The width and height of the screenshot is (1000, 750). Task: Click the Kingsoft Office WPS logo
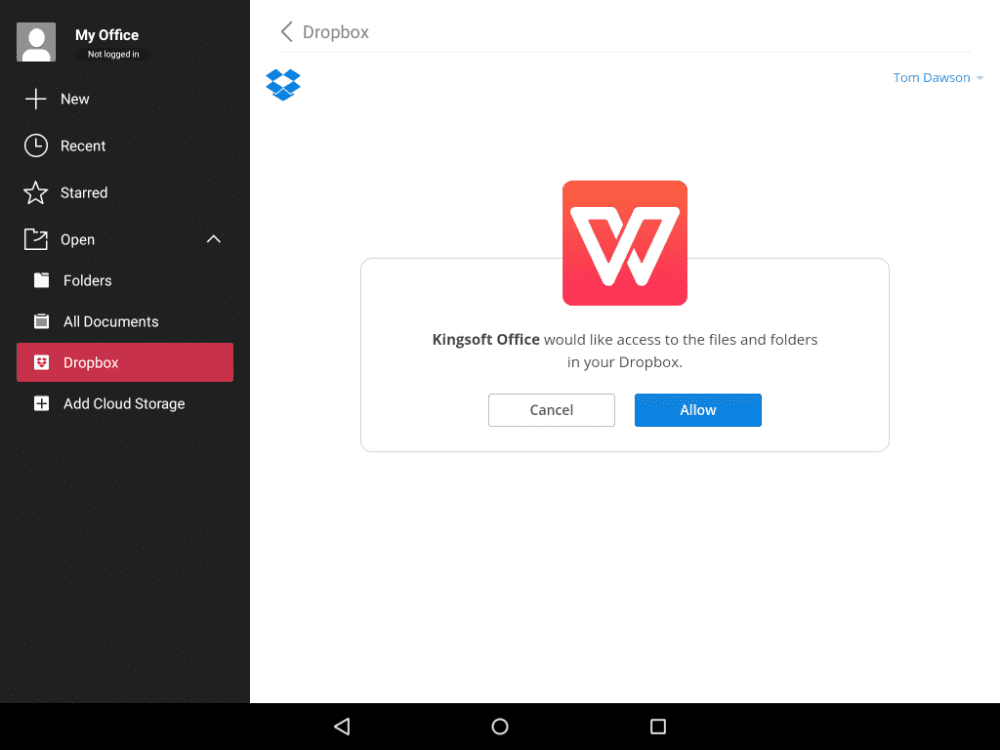point(625,243)
